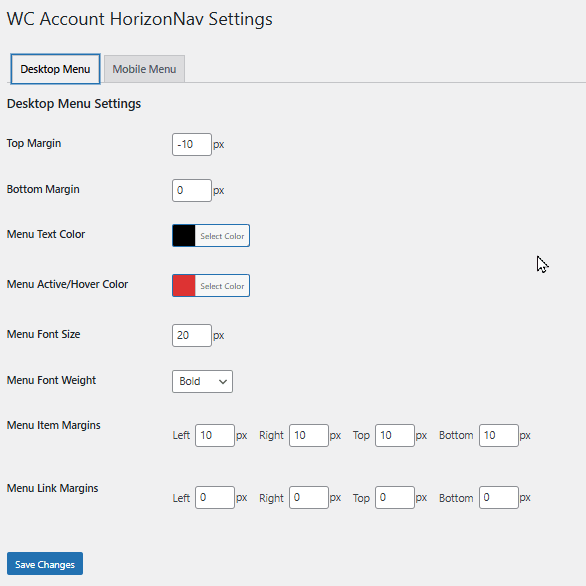Click the Menu Font Size input field
586x586 pixels.
[x=192, y=335]
